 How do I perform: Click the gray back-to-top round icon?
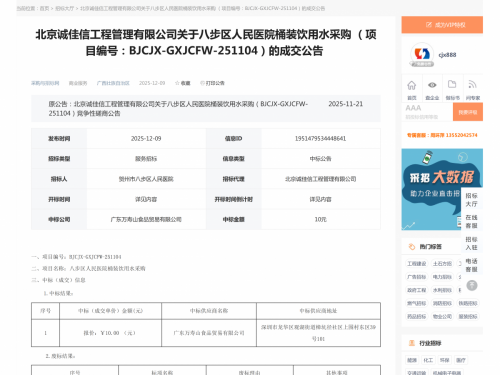tap(472, 285)
